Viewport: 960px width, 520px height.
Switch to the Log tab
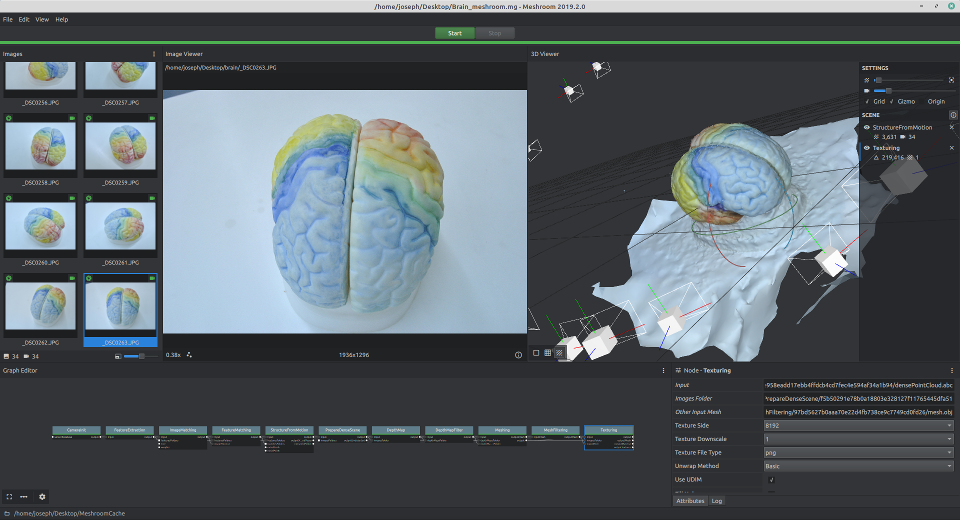click(717, 501)
